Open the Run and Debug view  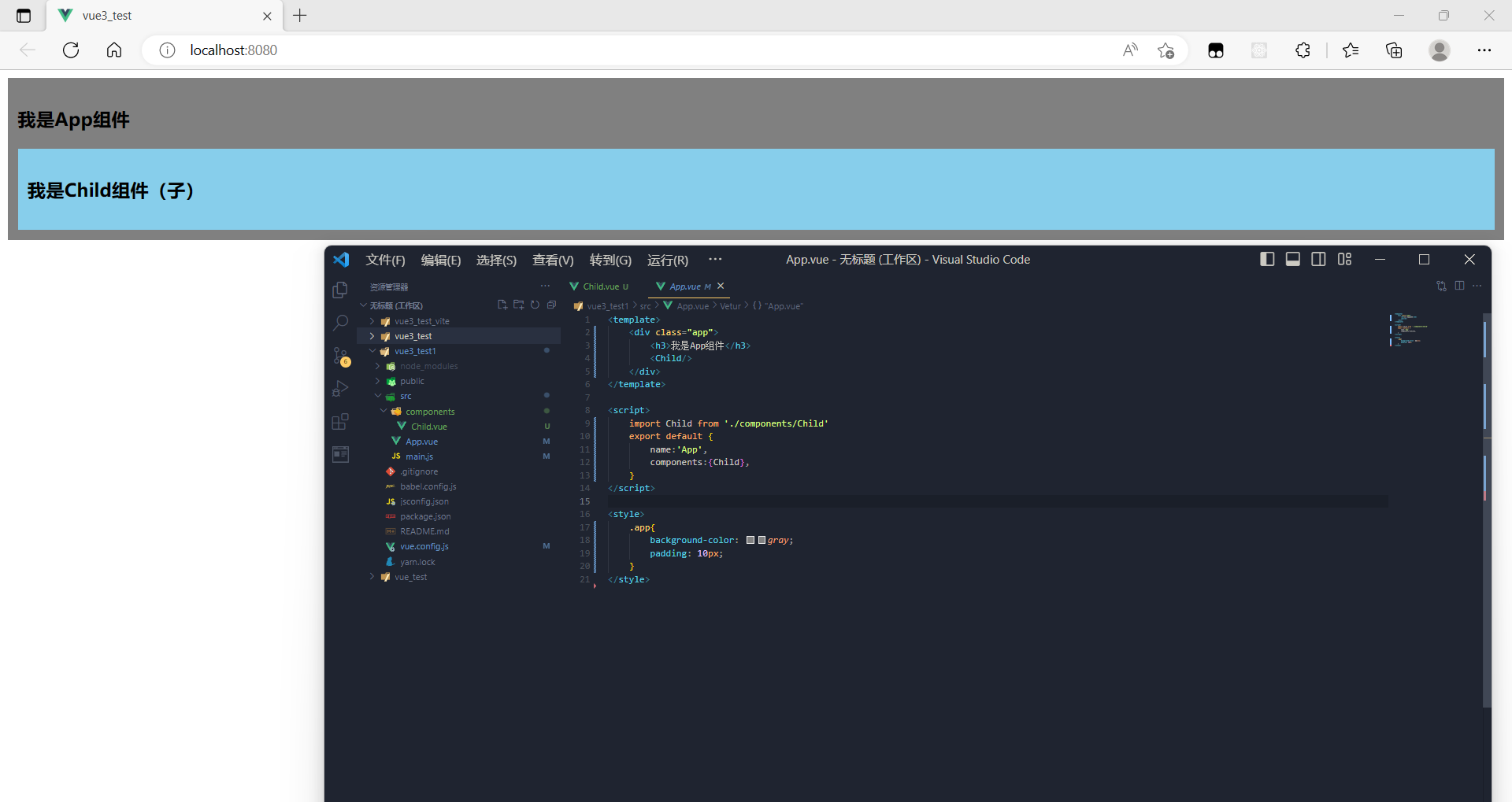coord(339,388)
